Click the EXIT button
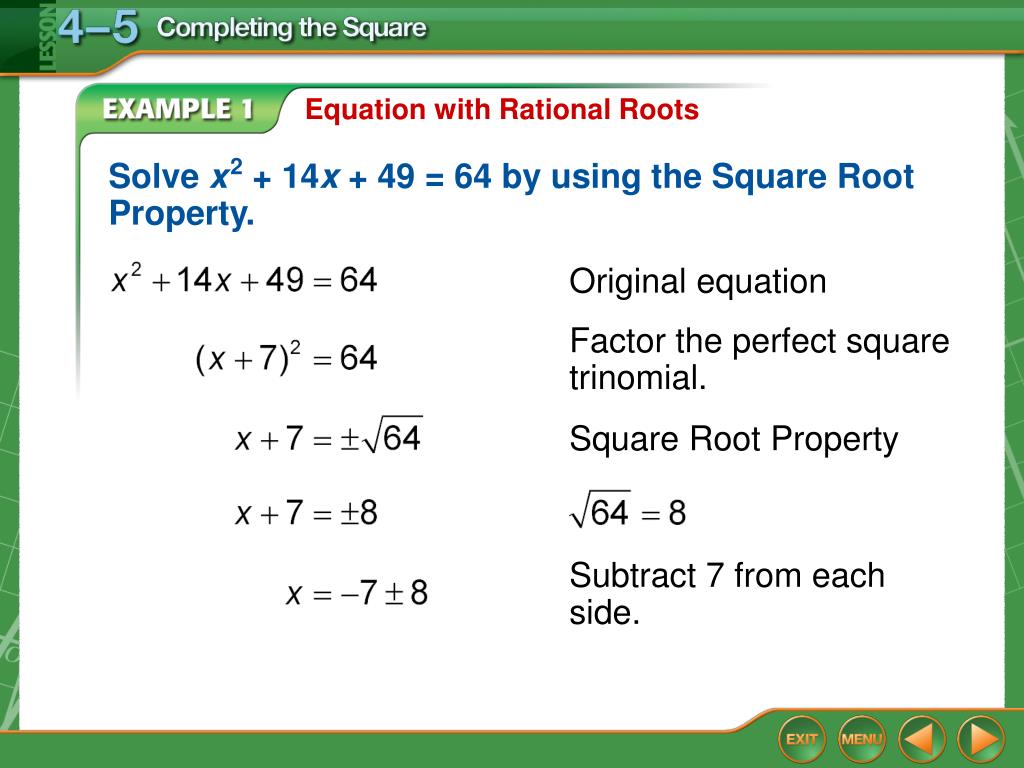 801,739
